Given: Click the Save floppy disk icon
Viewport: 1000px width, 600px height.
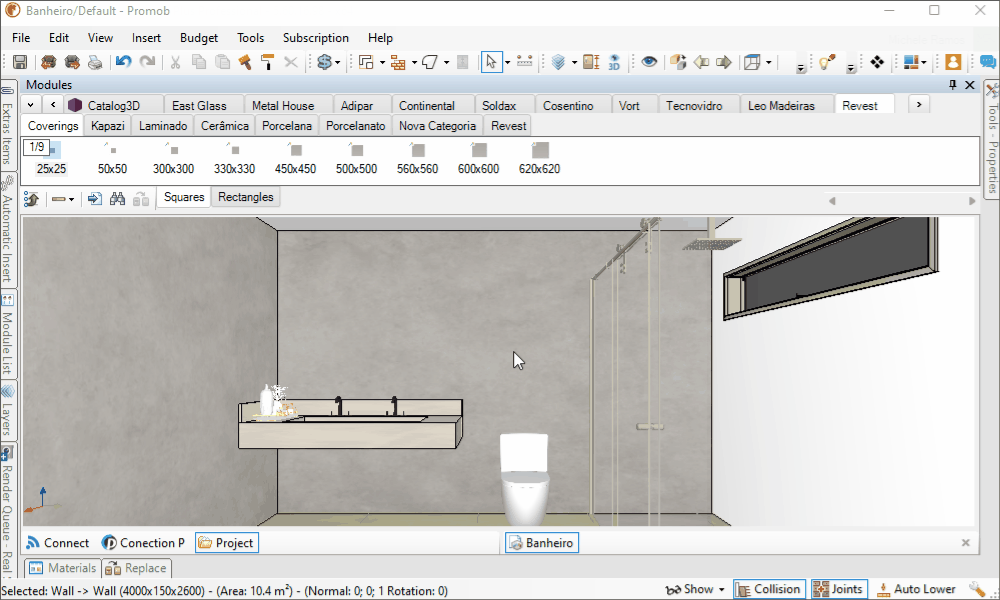Looking at the screenshot, I should coord(20,62).
